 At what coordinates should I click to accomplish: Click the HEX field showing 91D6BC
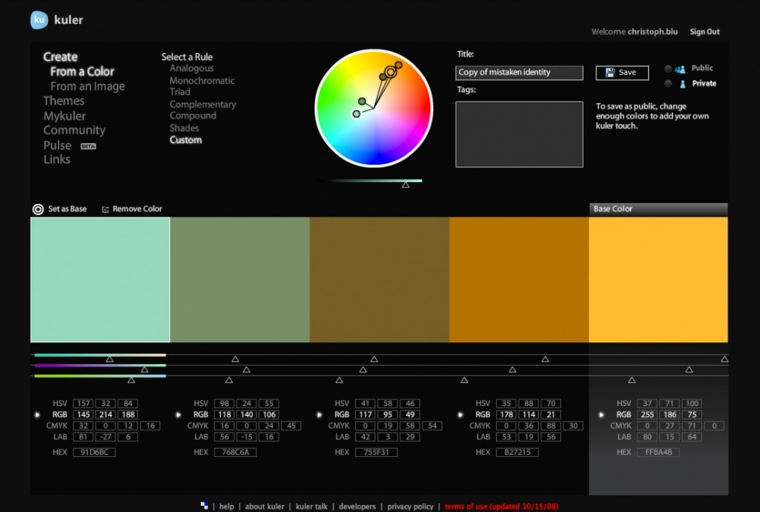point(94,452)
